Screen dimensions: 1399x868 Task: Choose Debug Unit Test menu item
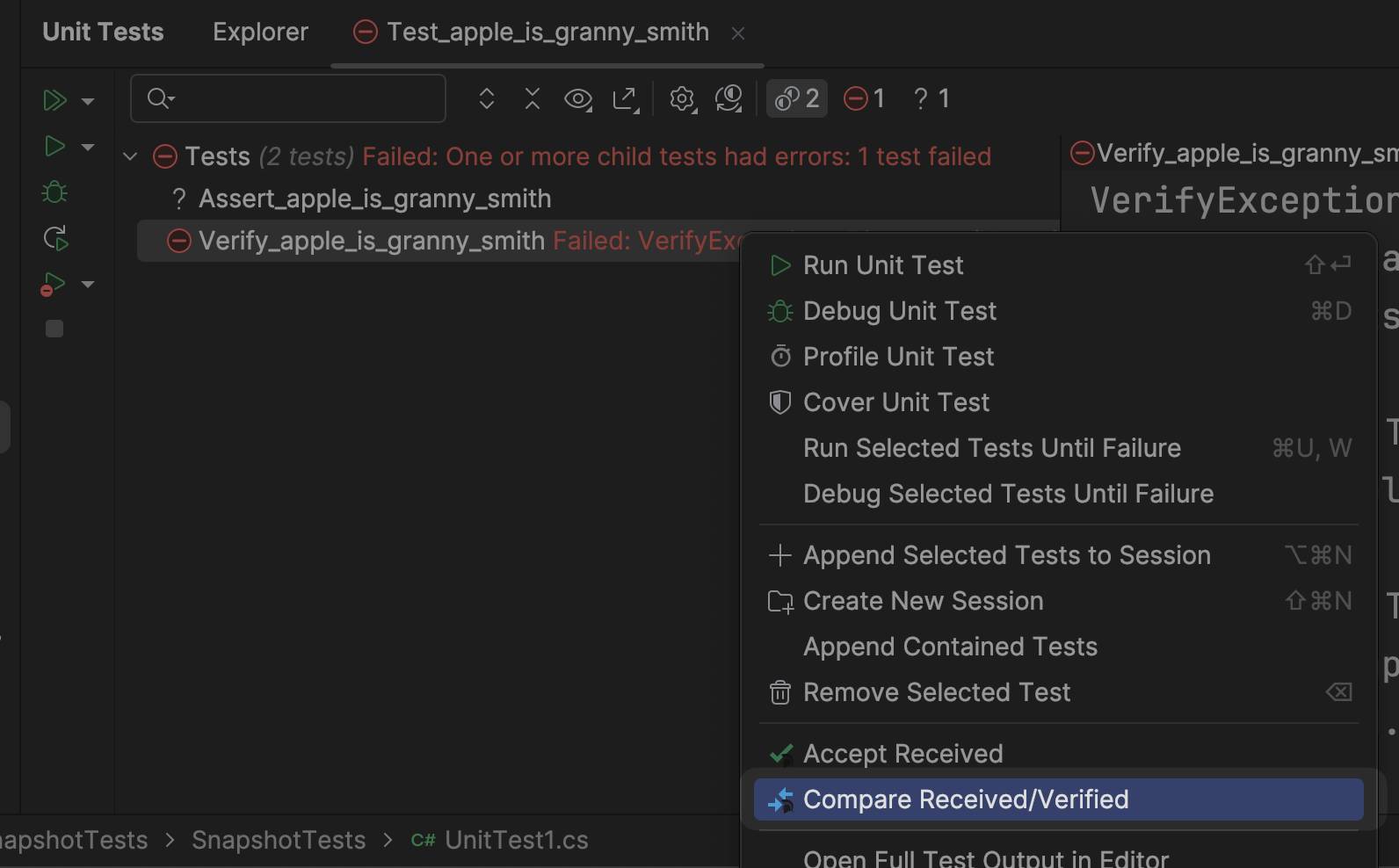(x=1059, y=311)
